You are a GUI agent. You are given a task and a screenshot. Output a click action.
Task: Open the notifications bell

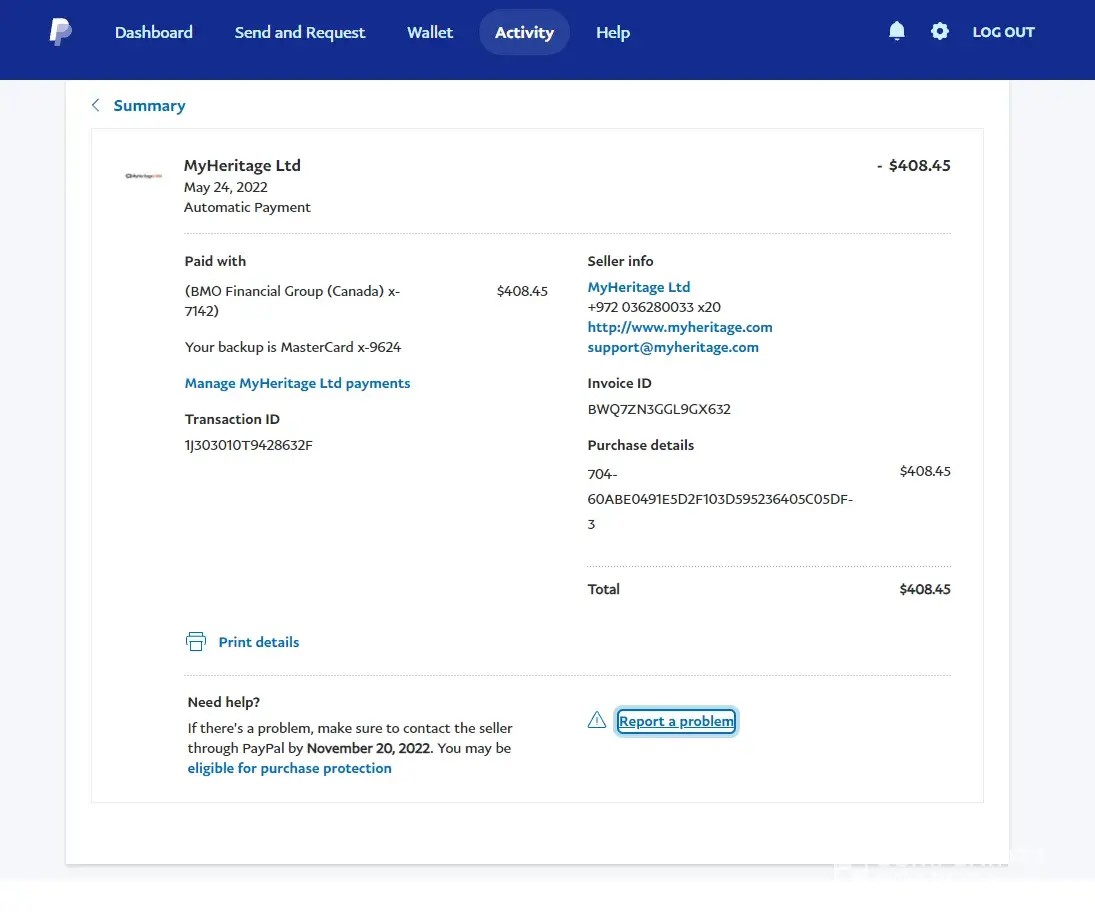(897, 32)
